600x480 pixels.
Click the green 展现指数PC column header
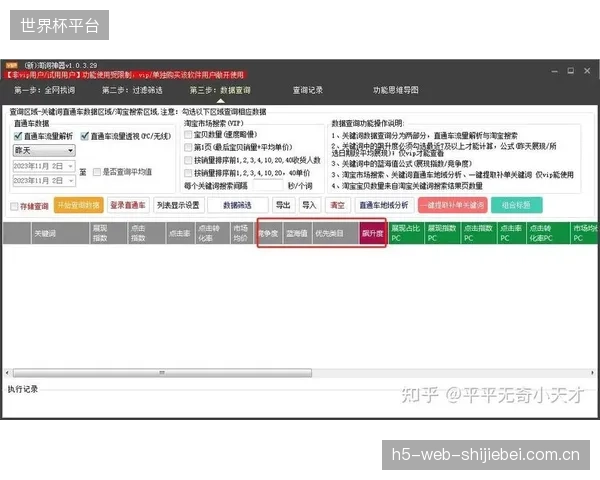pyautogui.click(x=442, y=233)
